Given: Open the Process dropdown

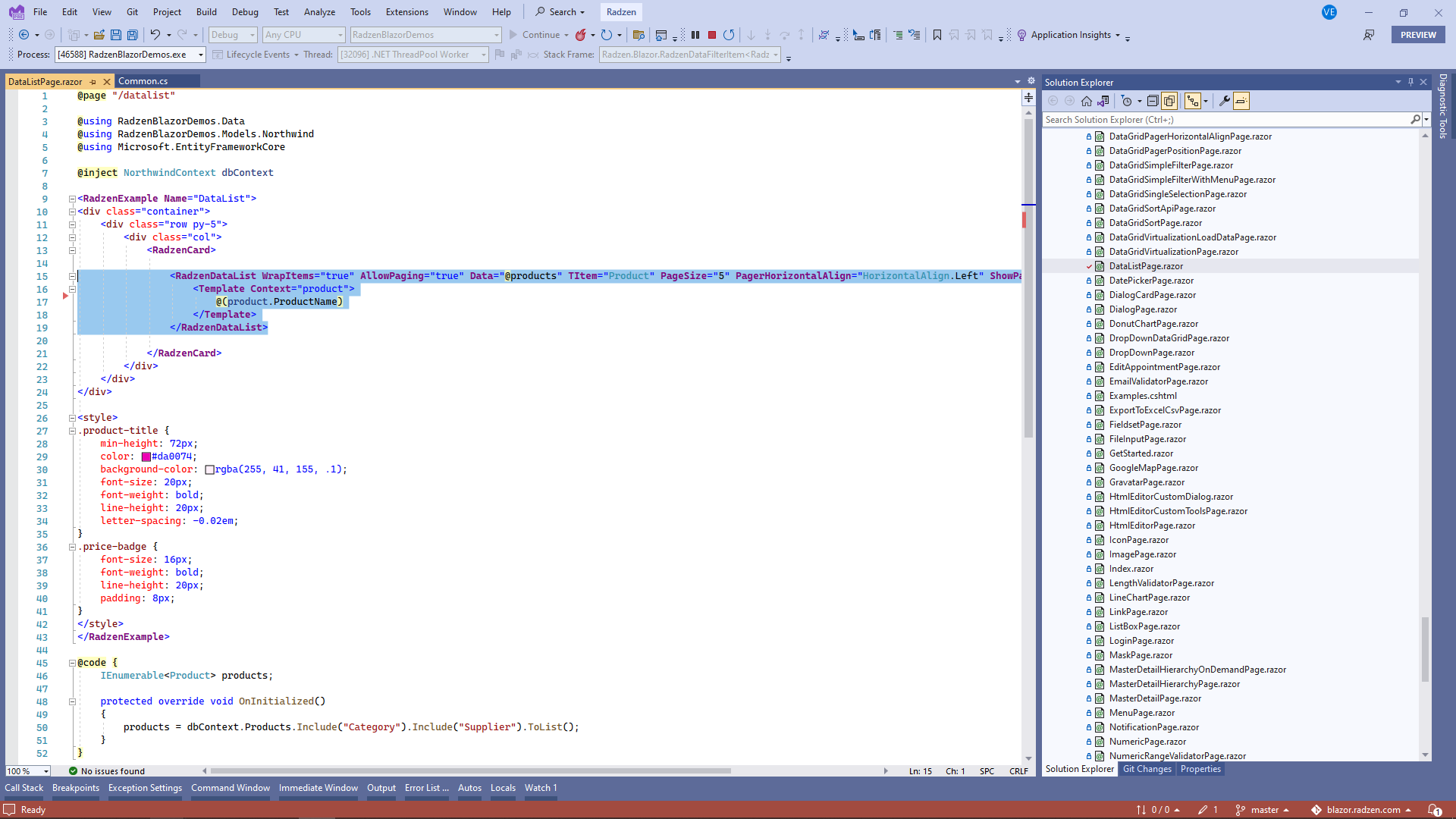Looking at the screenshot, I should coord(130,55).
